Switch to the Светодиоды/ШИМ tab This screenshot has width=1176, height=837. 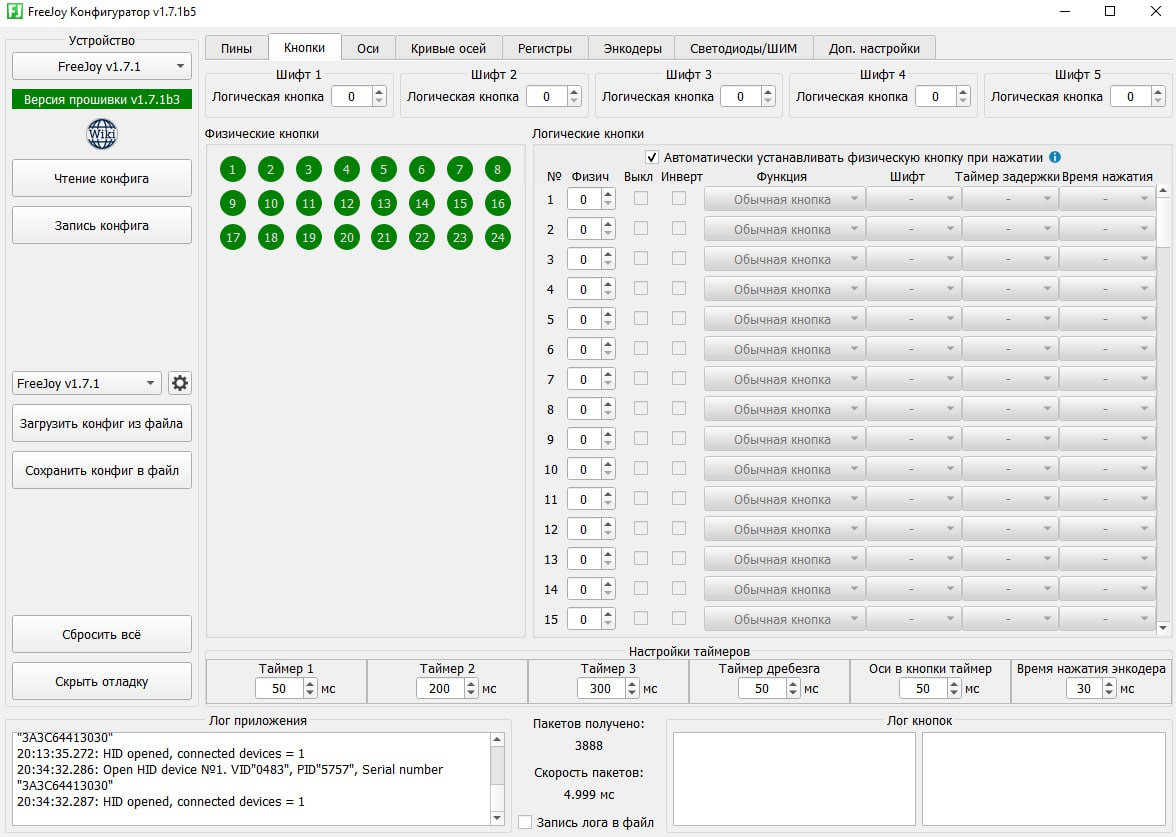743,48
